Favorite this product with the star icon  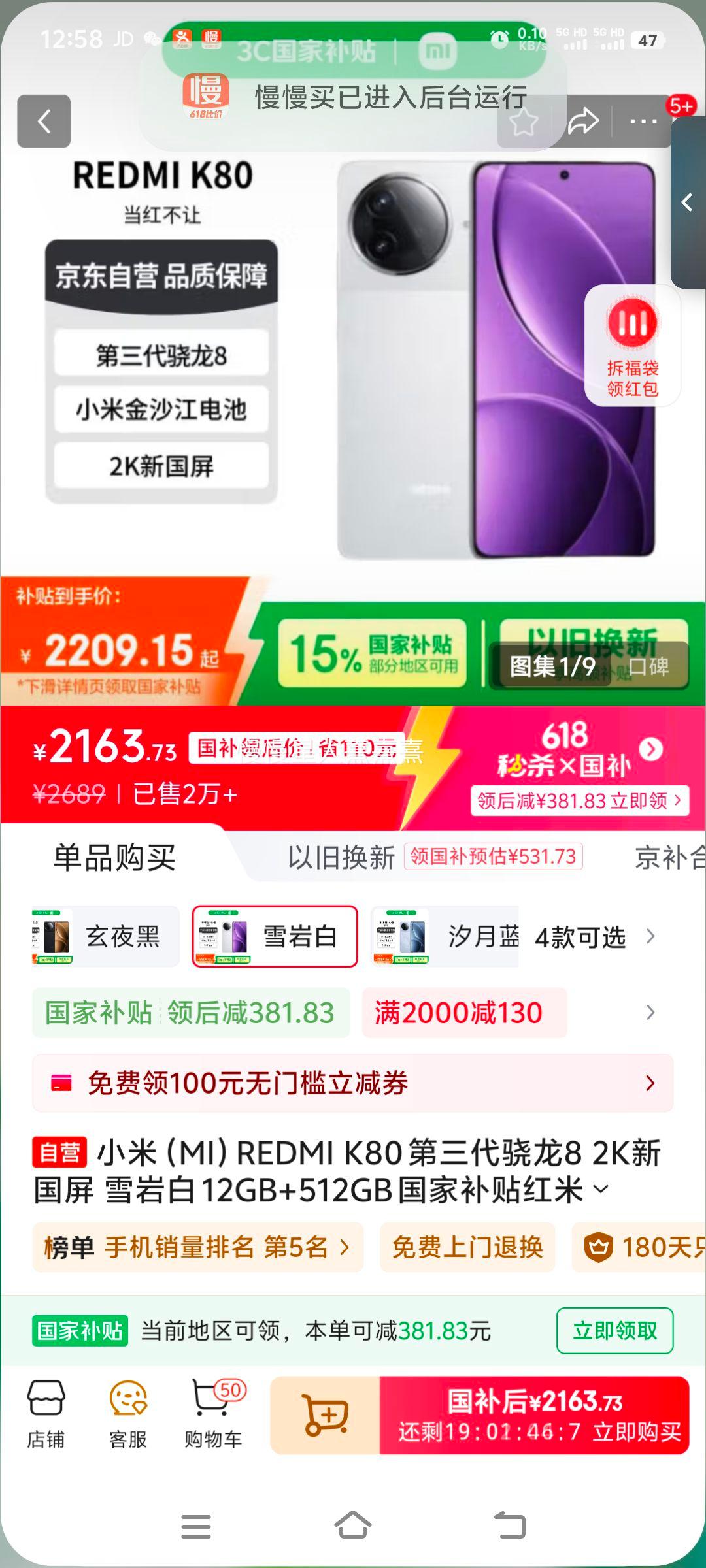click(524, 122)
